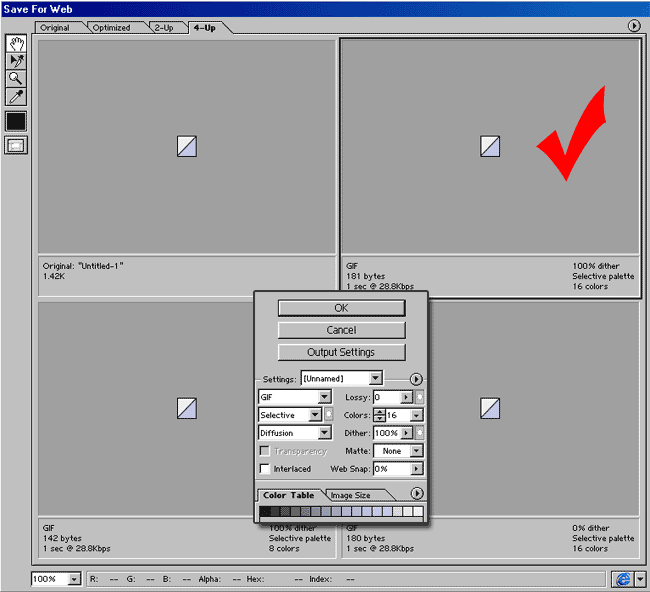Screen dimensions: 650x592
Task: Click the Lossy value input field
Action: (x=385, y=397)
